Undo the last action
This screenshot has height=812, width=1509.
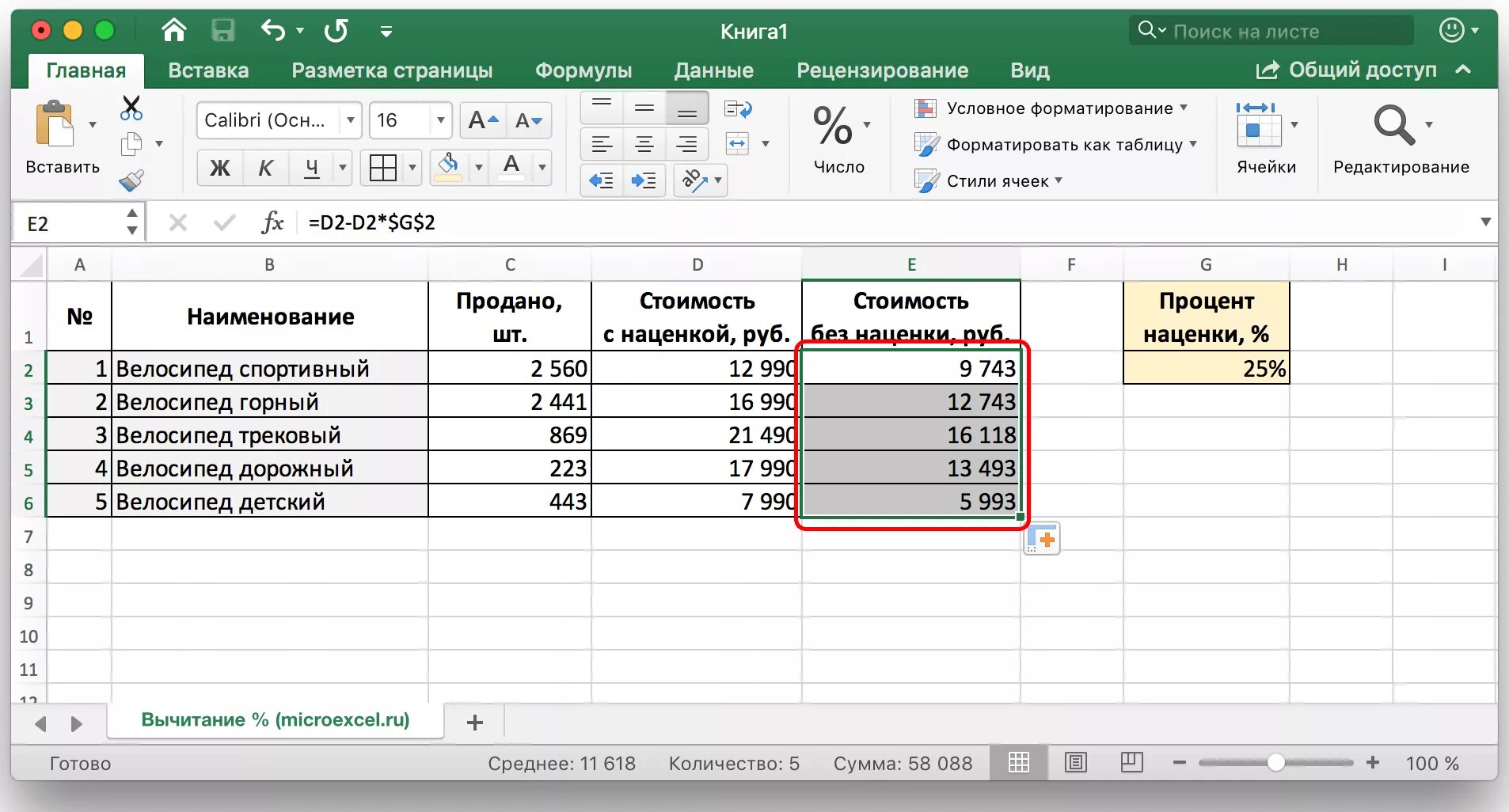pos(273,31)
